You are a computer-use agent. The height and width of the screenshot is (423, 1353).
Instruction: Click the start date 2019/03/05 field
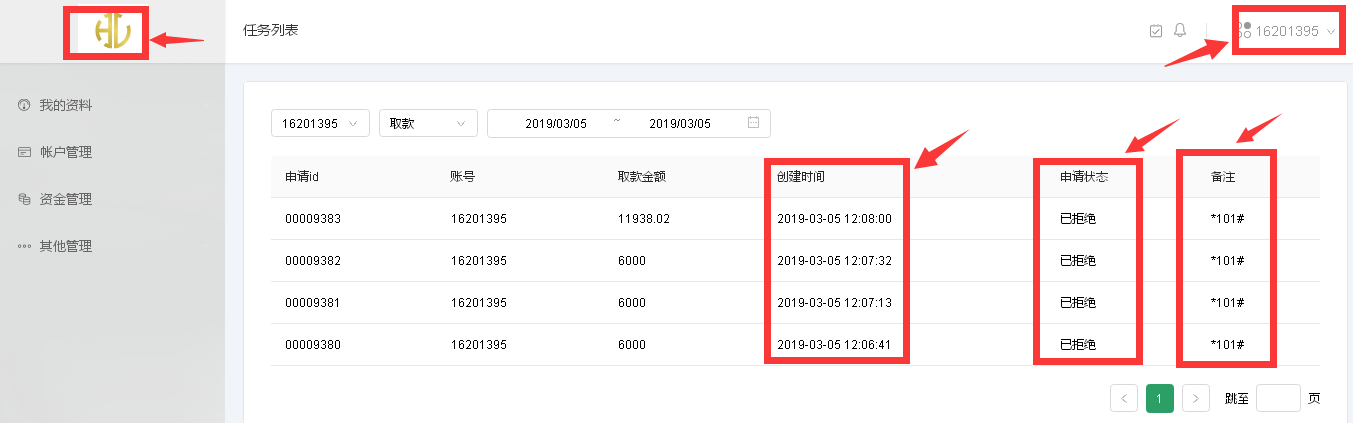coord(556,123)
